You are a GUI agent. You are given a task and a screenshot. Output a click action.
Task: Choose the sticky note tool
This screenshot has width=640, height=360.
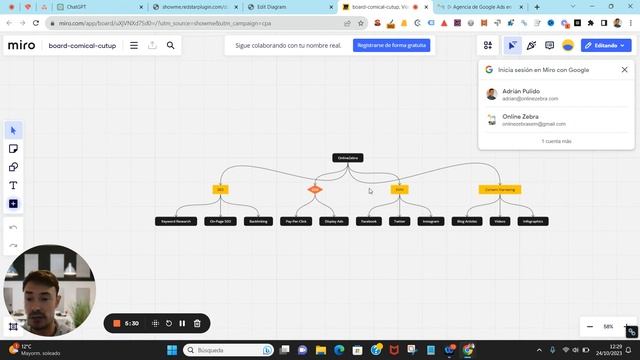point(13,149)
